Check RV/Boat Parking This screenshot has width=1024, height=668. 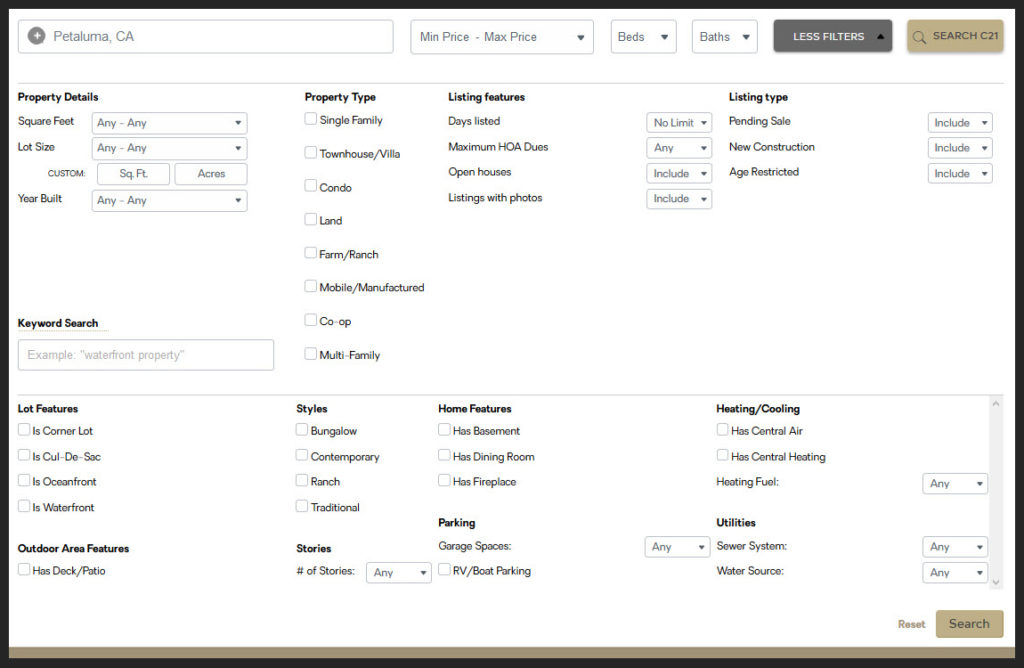tap(444, 569)
